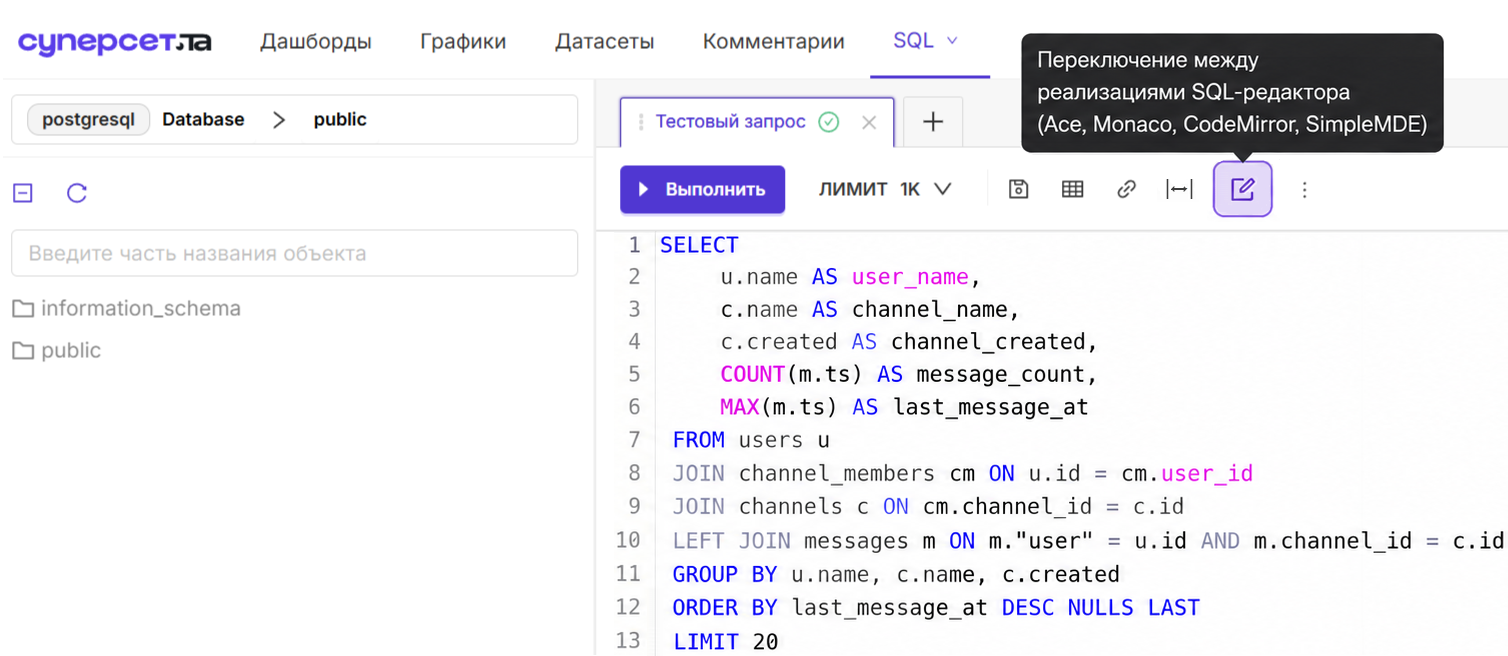
Task: Go to the Датасеты page
Action: [x=604, y=42]
